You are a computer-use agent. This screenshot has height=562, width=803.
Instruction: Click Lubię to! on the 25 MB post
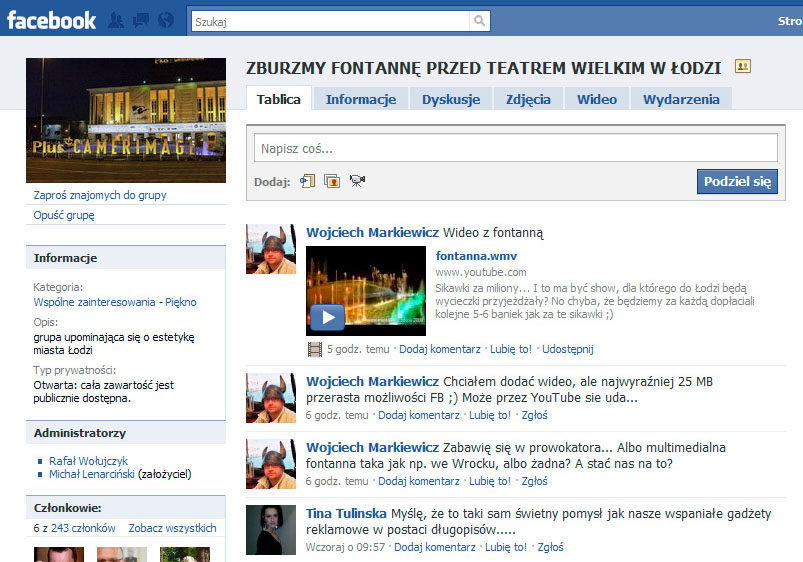[x=490, y=415]
